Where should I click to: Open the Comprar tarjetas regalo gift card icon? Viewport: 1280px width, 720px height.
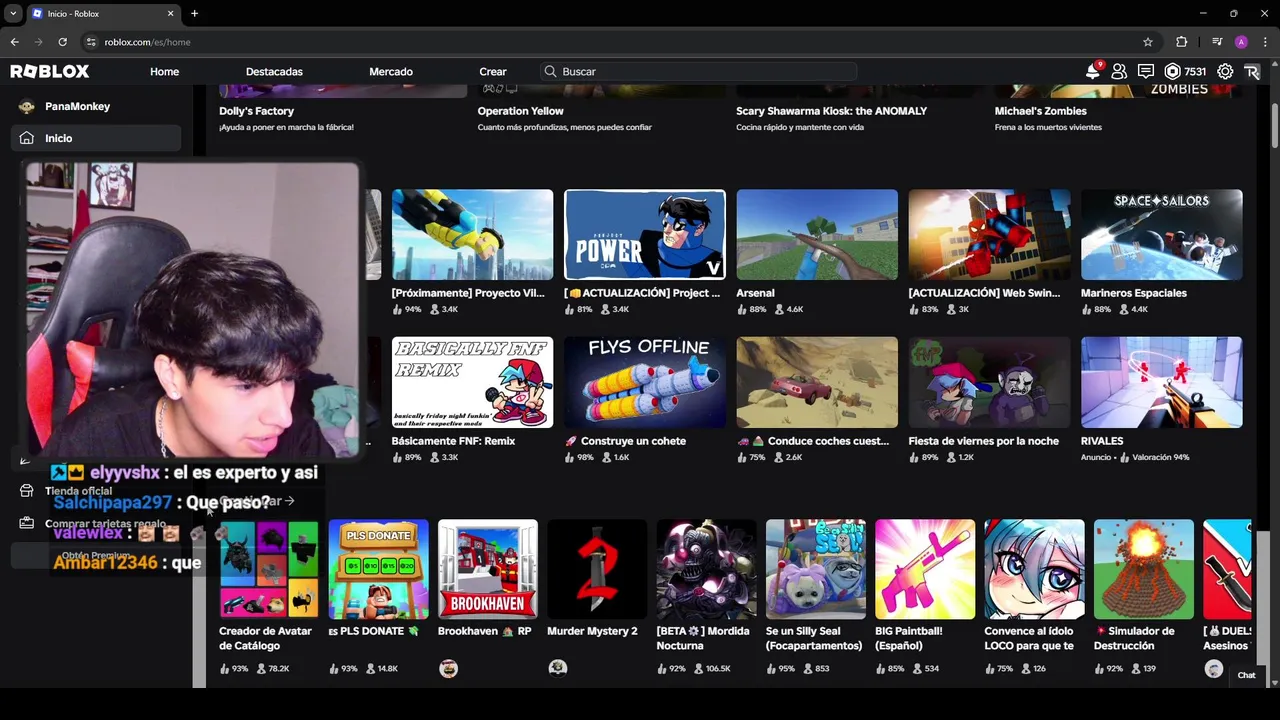[26, 523]
